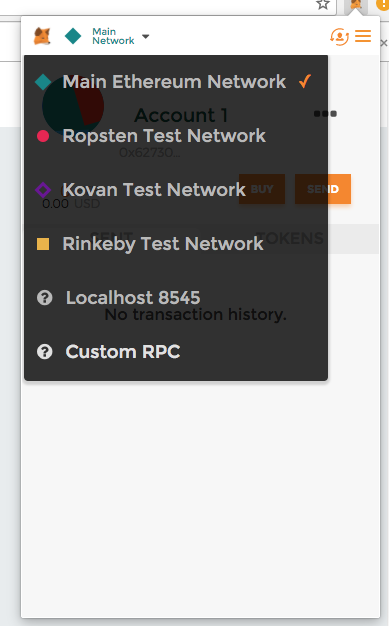The image size is (389, 626).
Task: Click the MetaMask extension icon in browser toolbar
Action: click(x=355, y=5)
